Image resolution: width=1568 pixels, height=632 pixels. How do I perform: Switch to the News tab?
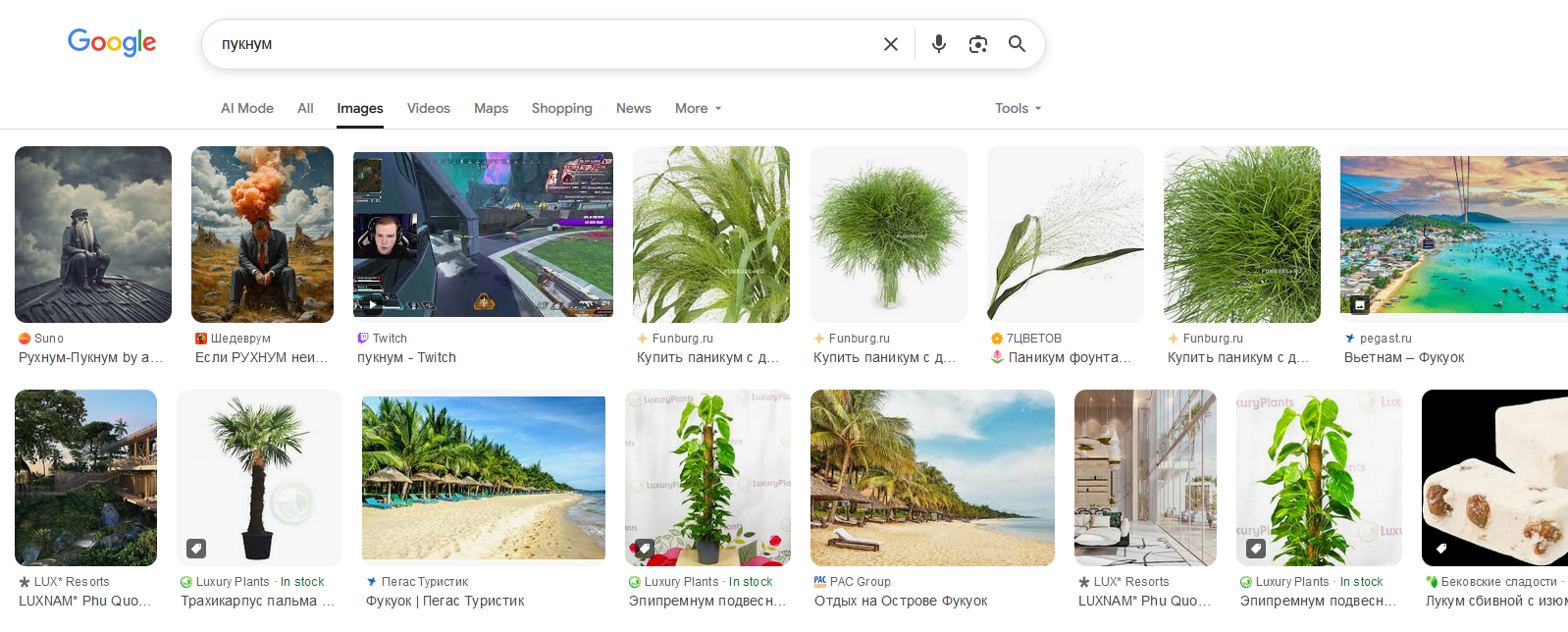pyautogui.click(x=634, y=108)
